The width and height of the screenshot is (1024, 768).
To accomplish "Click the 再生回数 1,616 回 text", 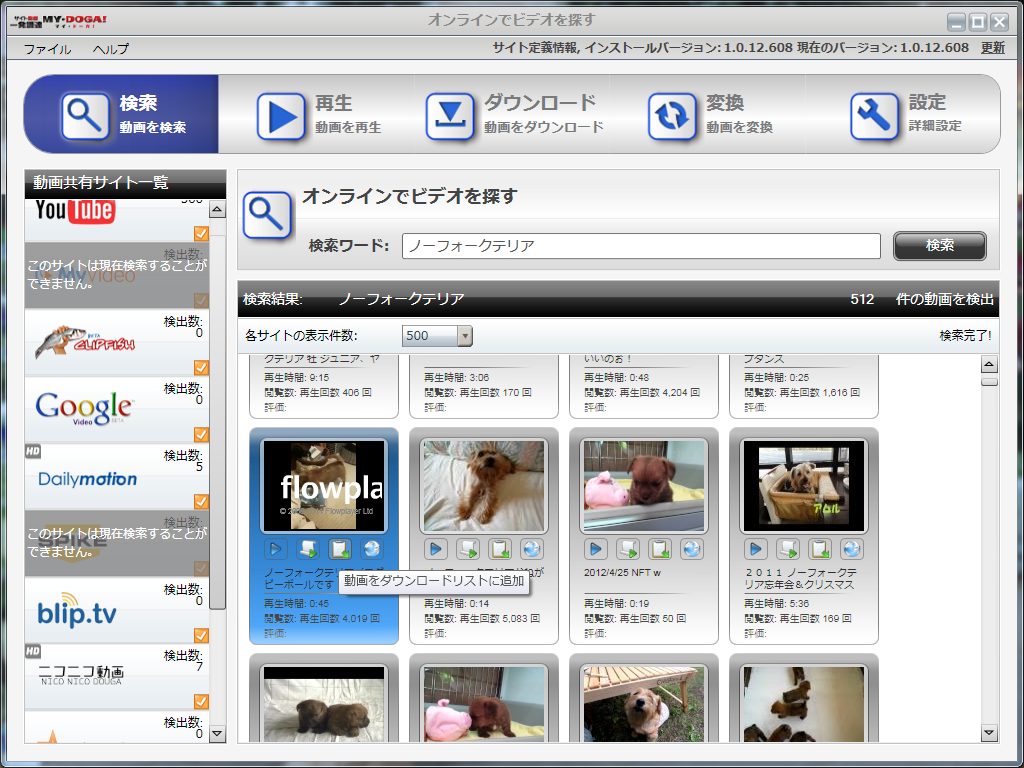I will click(820, 392).
